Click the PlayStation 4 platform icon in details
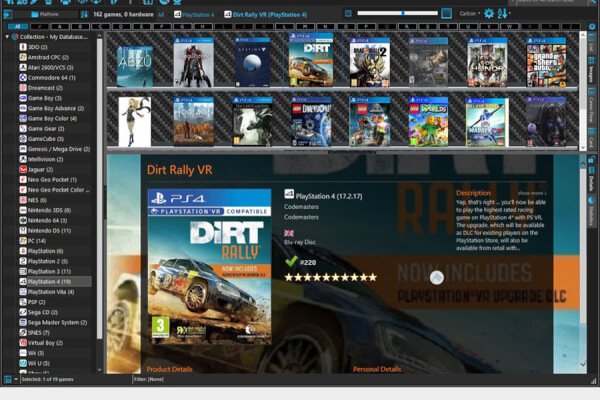This screenshot has width=600, height=400. point(289,194)
